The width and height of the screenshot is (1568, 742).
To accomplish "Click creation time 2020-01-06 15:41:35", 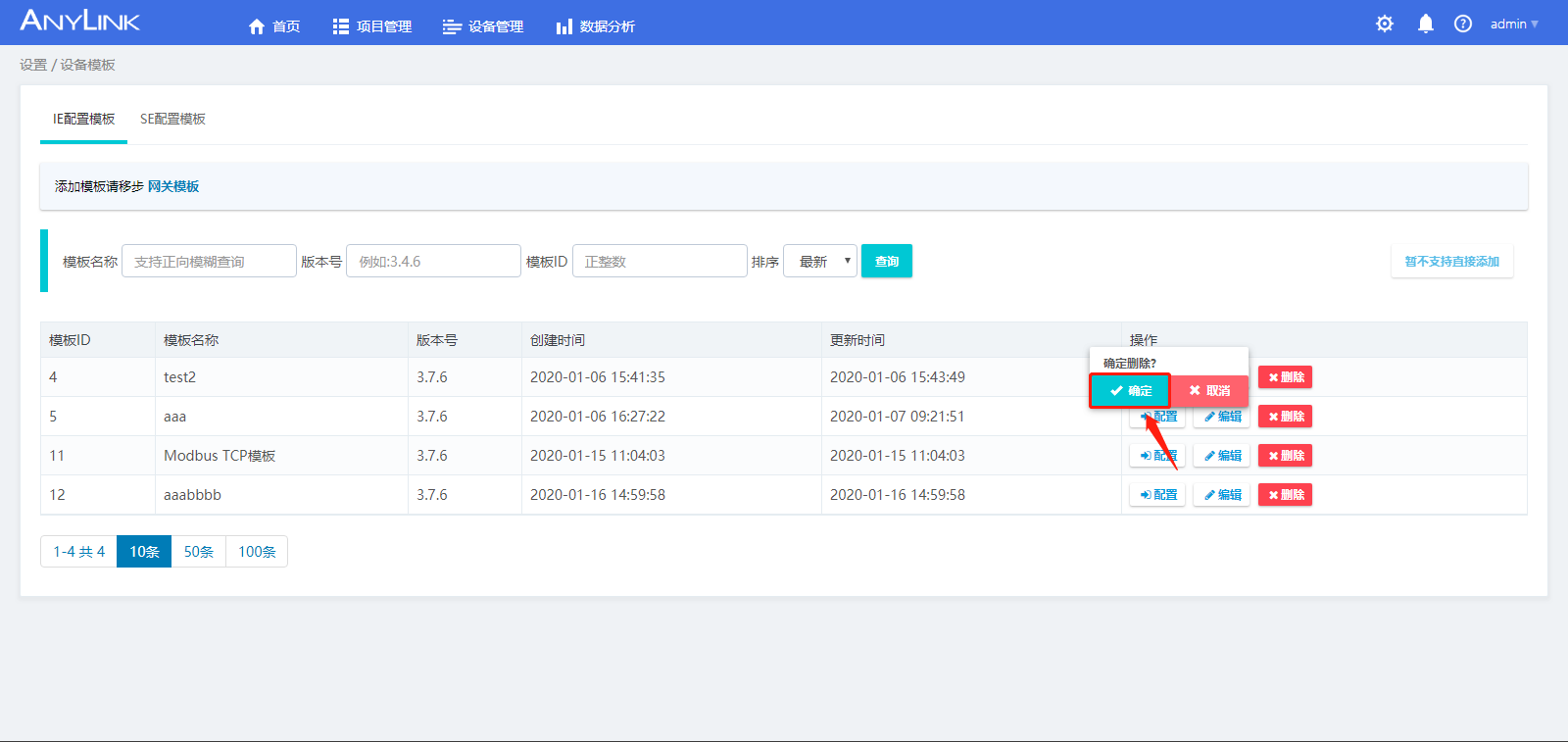I will coord(598,377).
